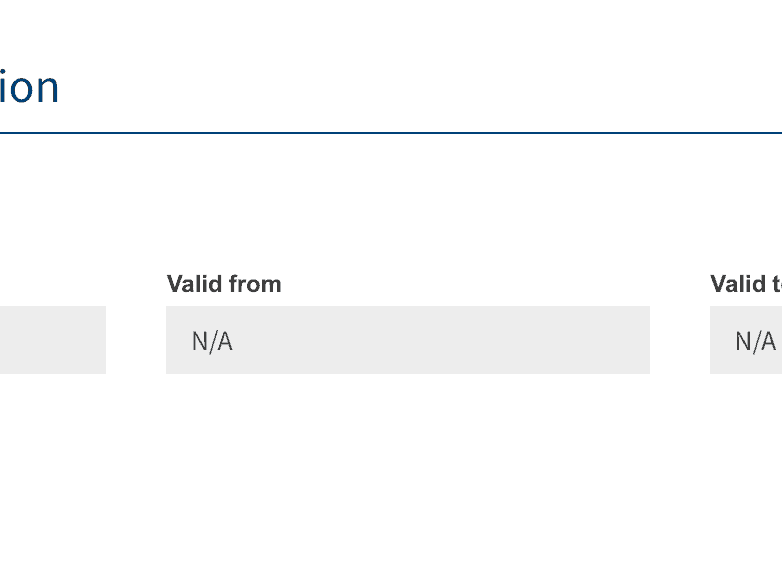Click the Valid from input field
This screenshot has width=782, height=561.
[x=407, y=340]
